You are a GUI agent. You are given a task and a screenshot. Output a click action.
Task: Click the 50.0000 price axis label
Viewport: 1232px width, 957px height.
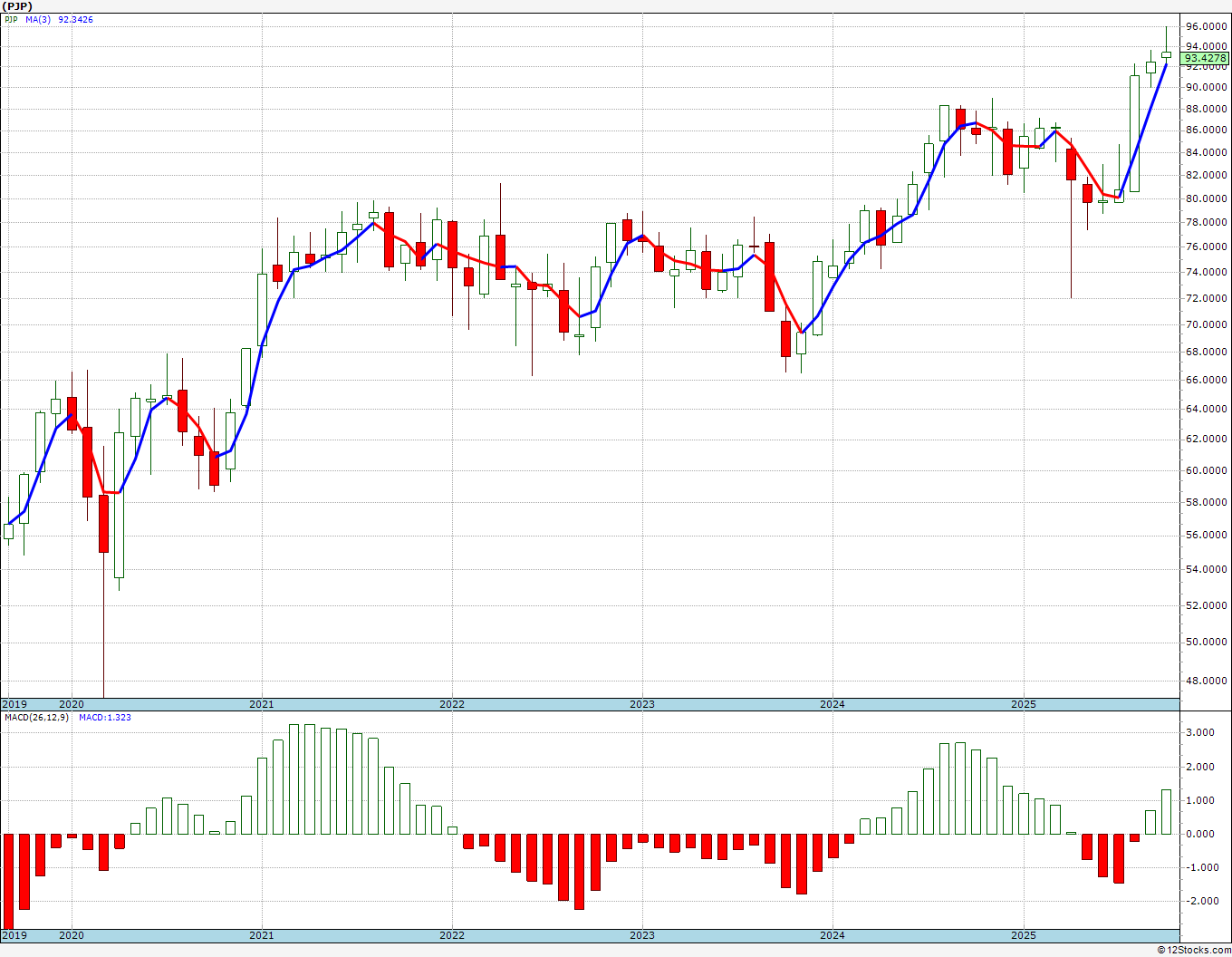coord(1207,643)
